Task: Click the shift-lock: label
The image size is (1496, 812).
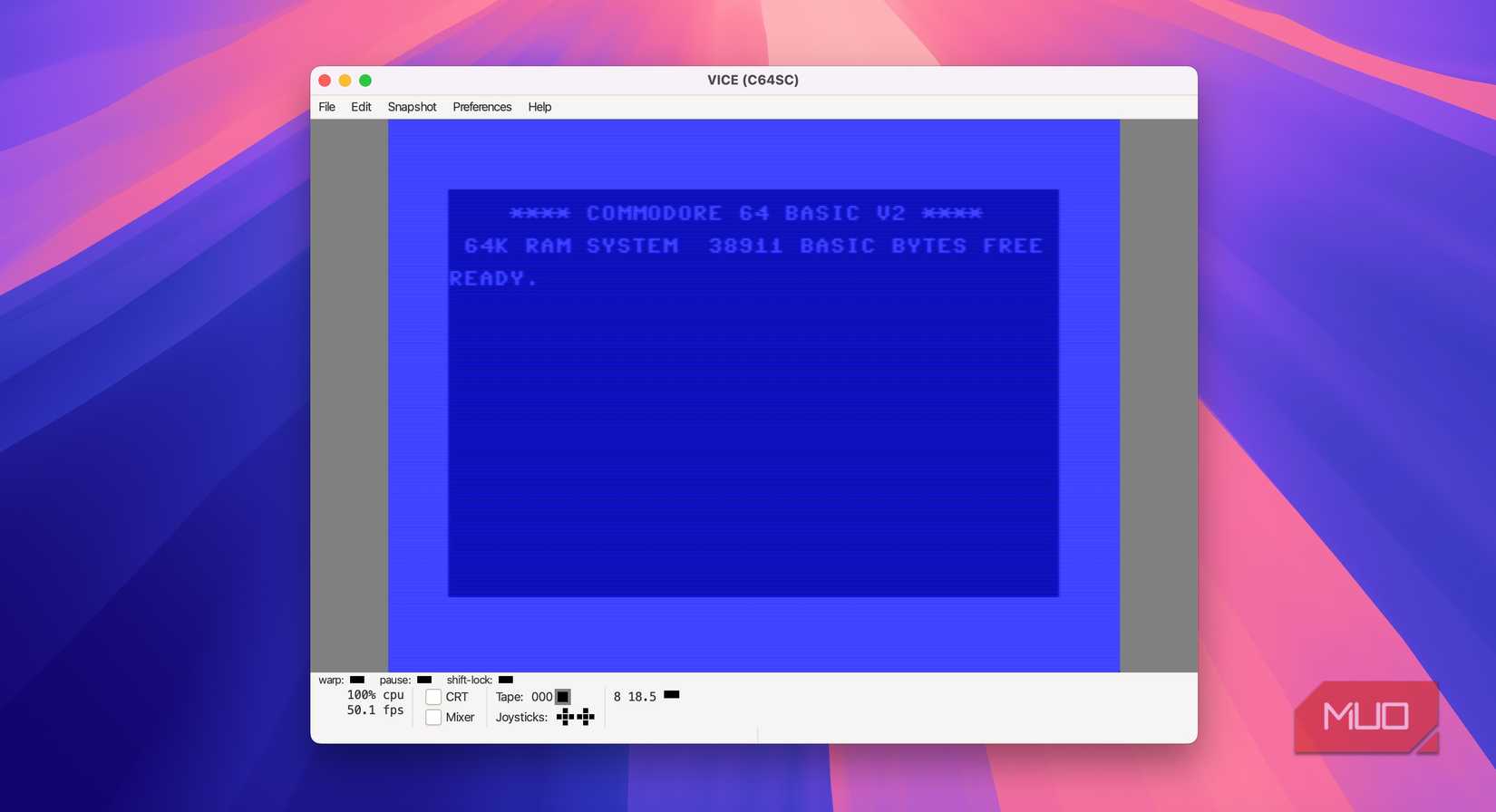Action: 470,680
